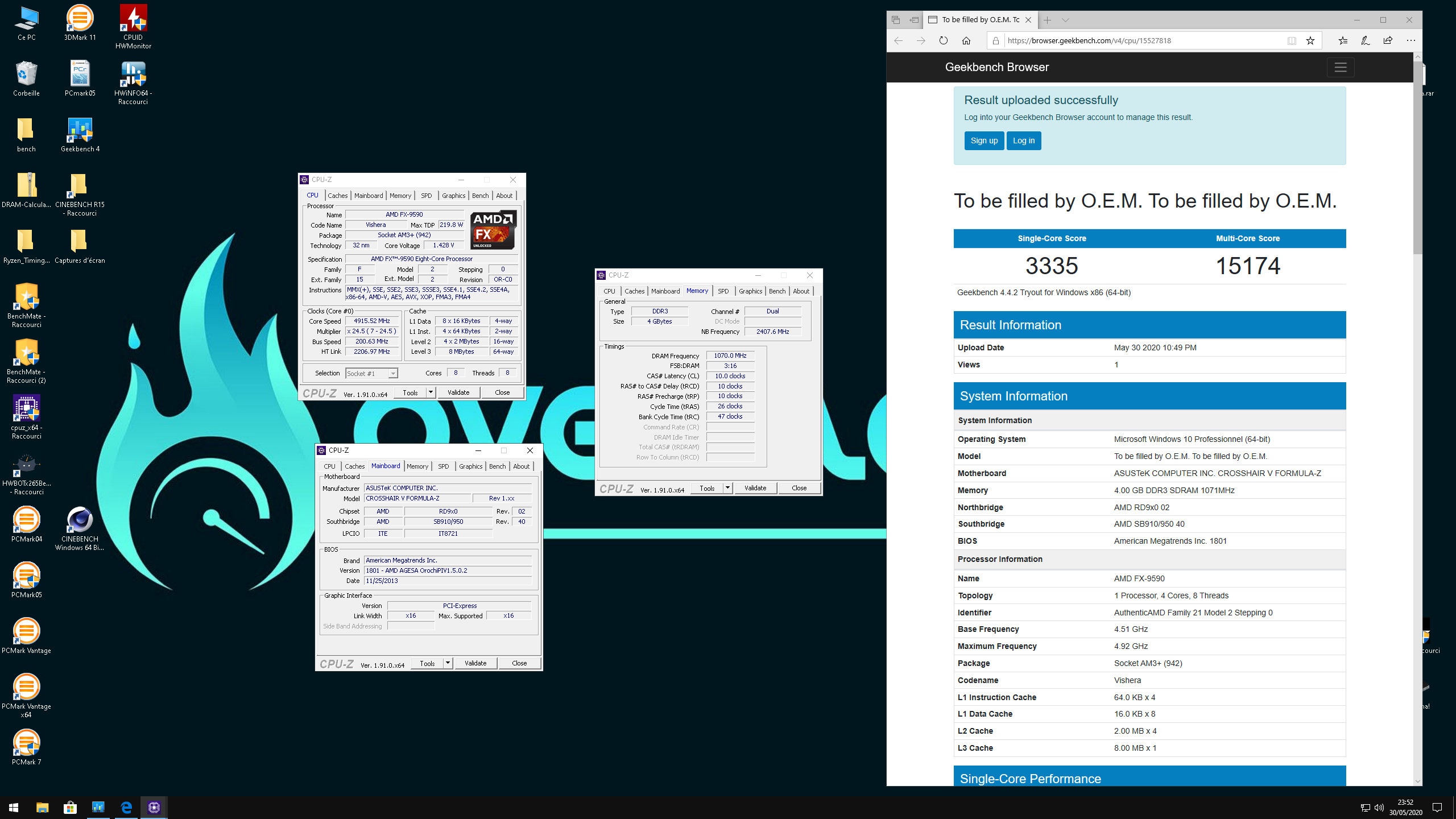Click Sign up on Geekbench page
The width and height of the screenshot is (1456, 819).
(984, 140)
